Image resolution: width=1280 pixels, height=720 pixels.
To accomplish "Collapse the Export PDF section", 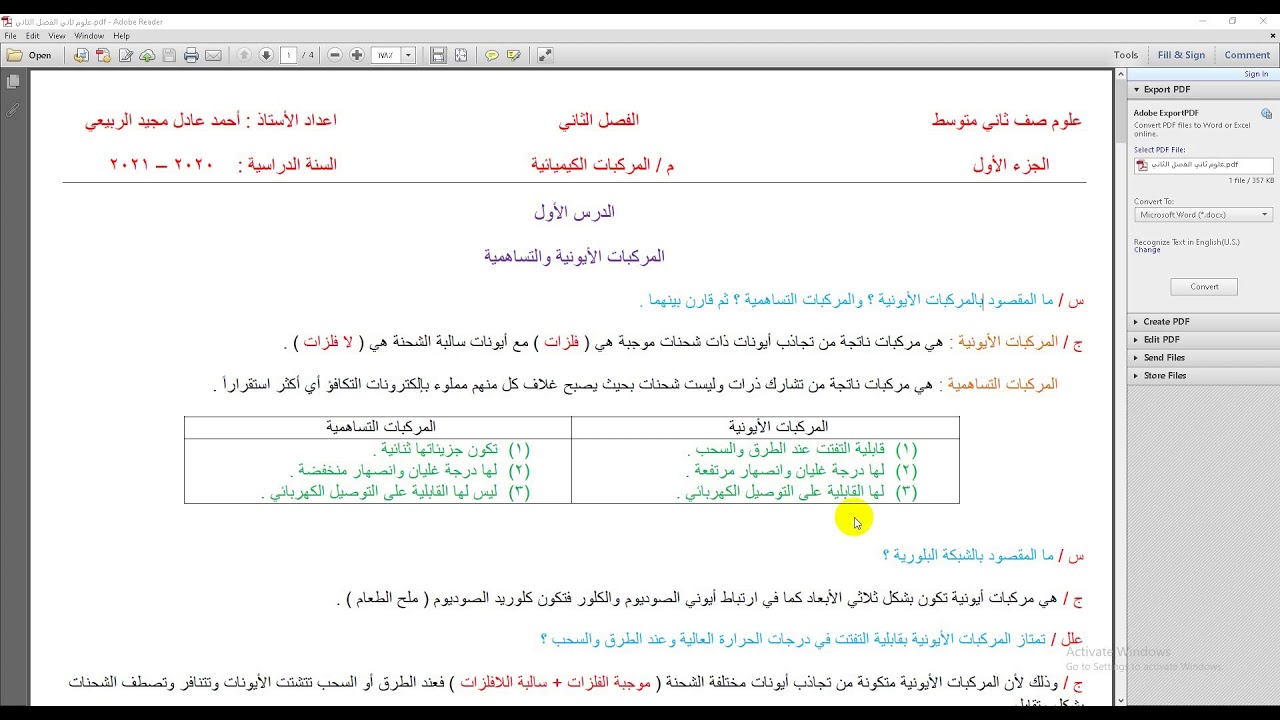I will tap(1203, 89).
